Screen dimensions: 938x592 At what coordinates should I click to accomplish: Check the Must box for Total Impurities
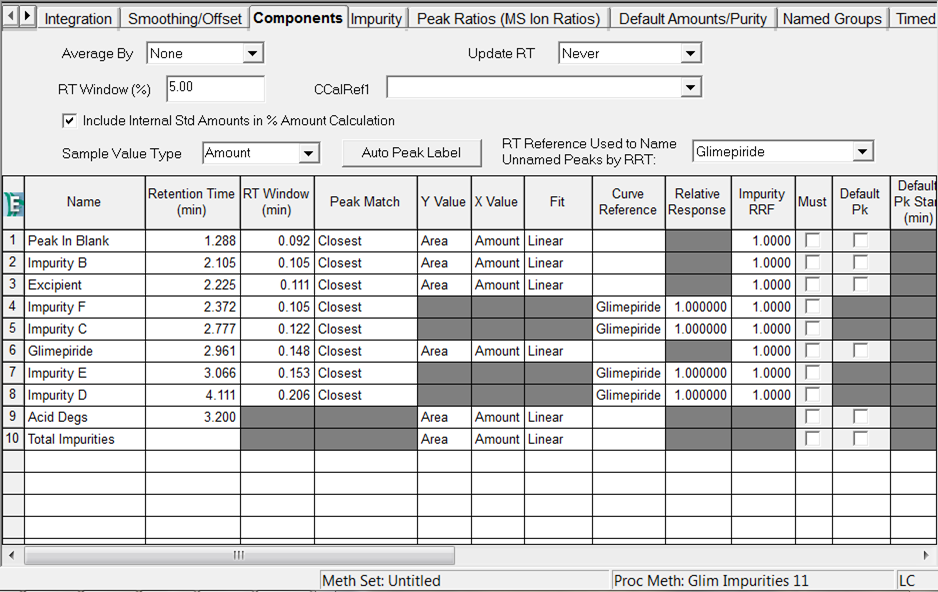(812, 440)
